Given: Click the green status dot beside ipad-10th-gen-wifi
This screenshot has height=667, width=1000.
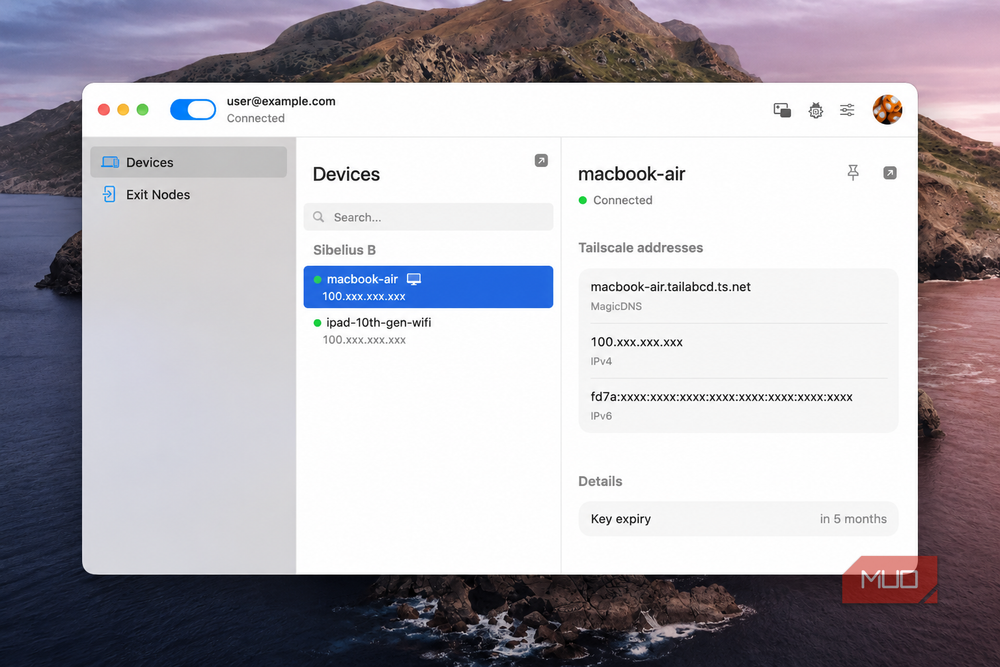Looking at the screenshot, I should pos(317,323).
